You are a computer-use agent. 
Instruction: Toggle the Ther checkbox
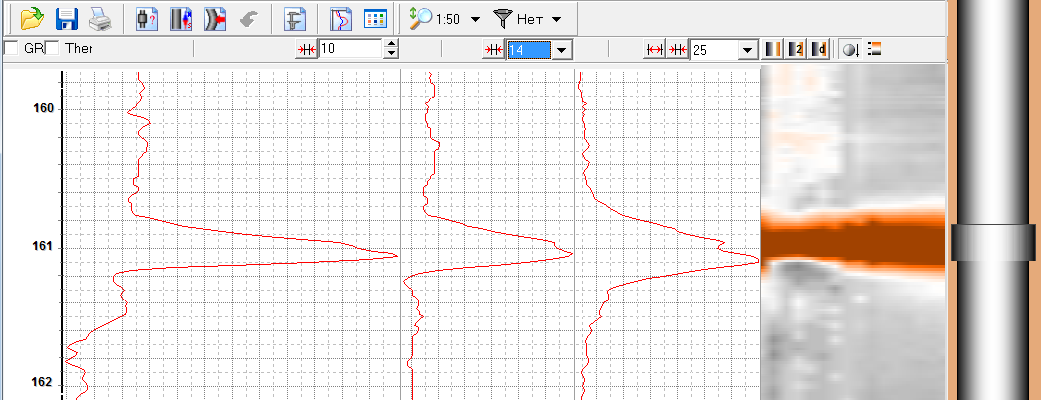(52, 48)
